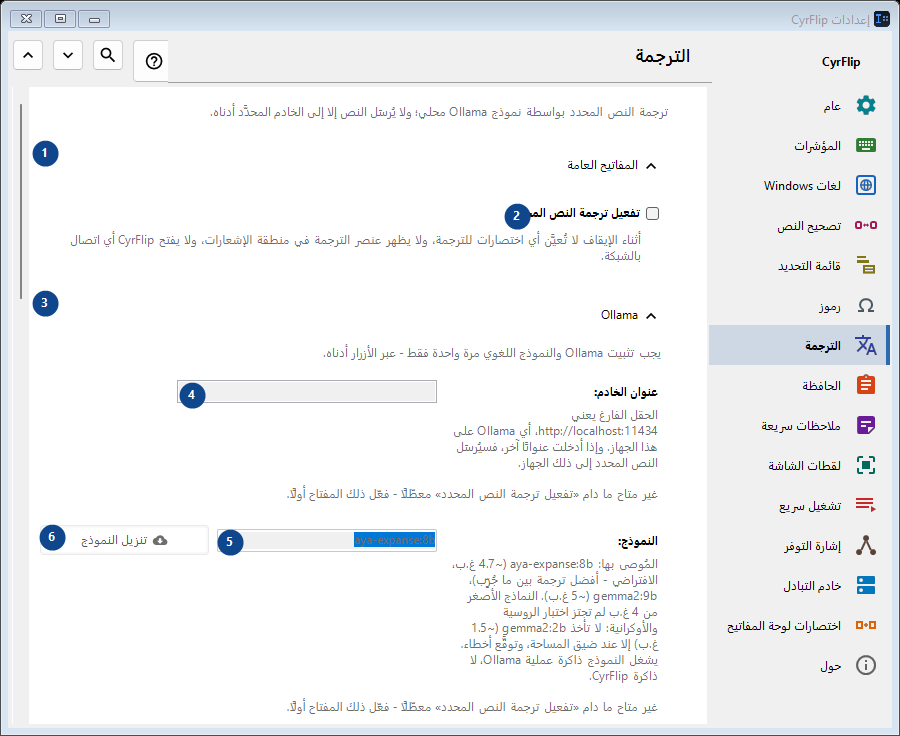The height and width of the screenshot is (736, 900).
Task: Click the CyrFlip sidebar title
Action: click(841, 62)
